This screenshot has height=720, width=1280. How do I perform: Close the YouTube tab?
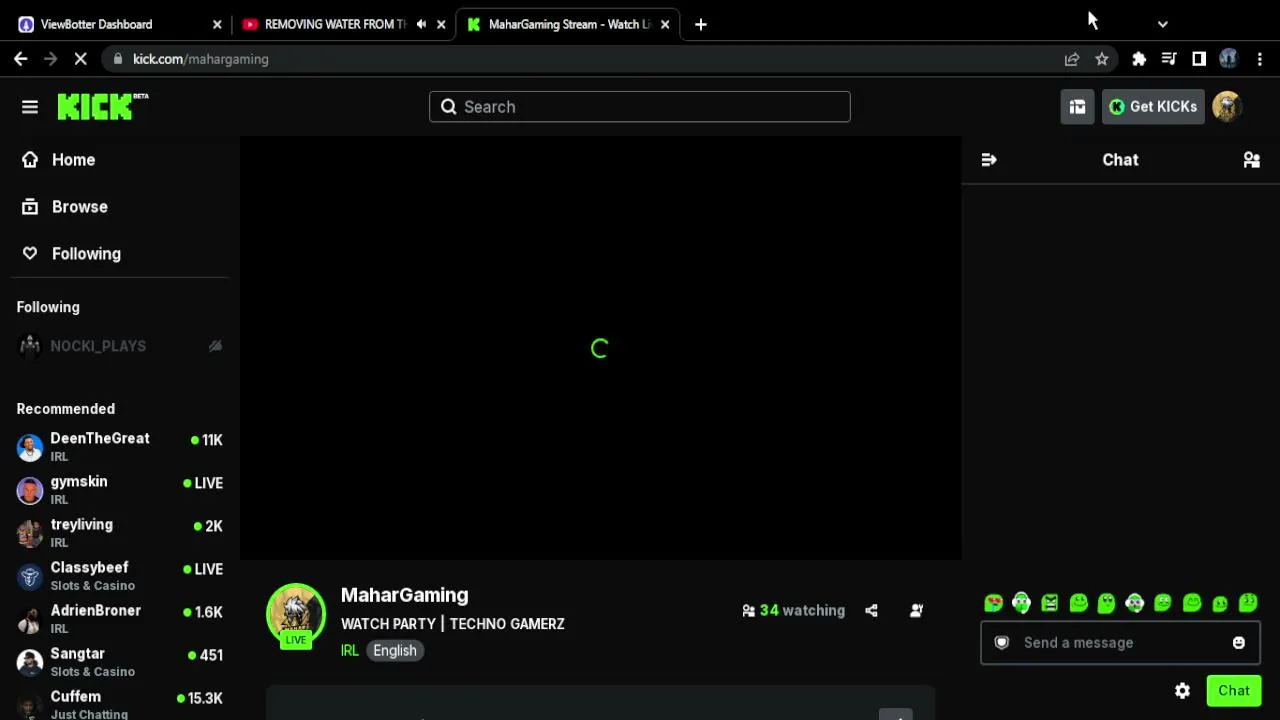pyautogui.click(x=441, y=24)
